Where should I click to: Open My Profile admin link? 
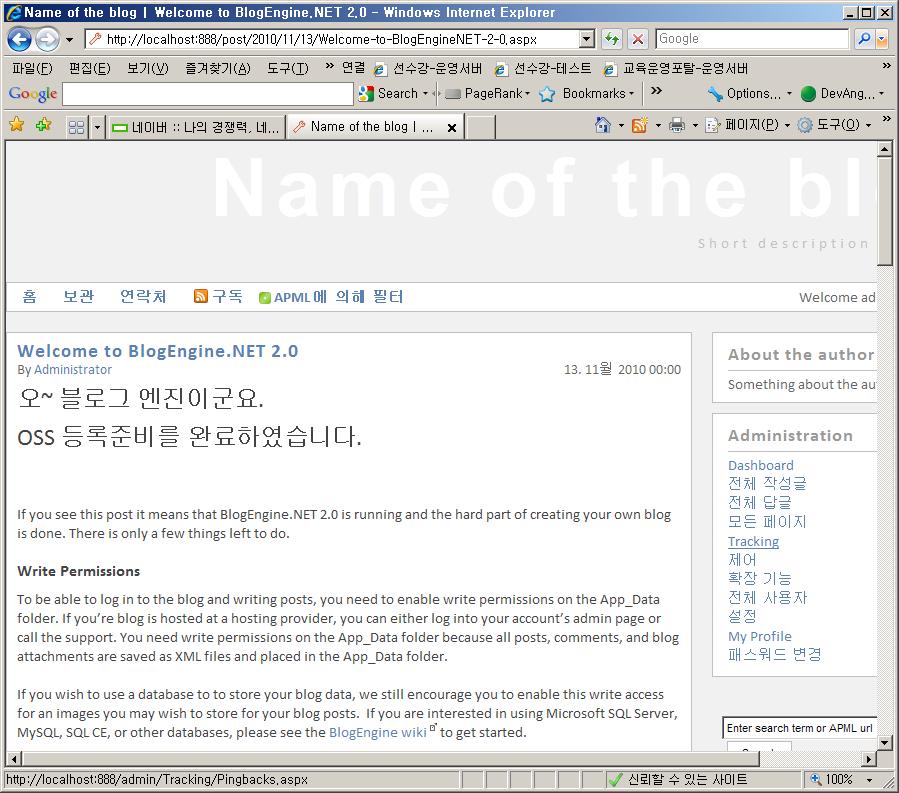[760, 636]
